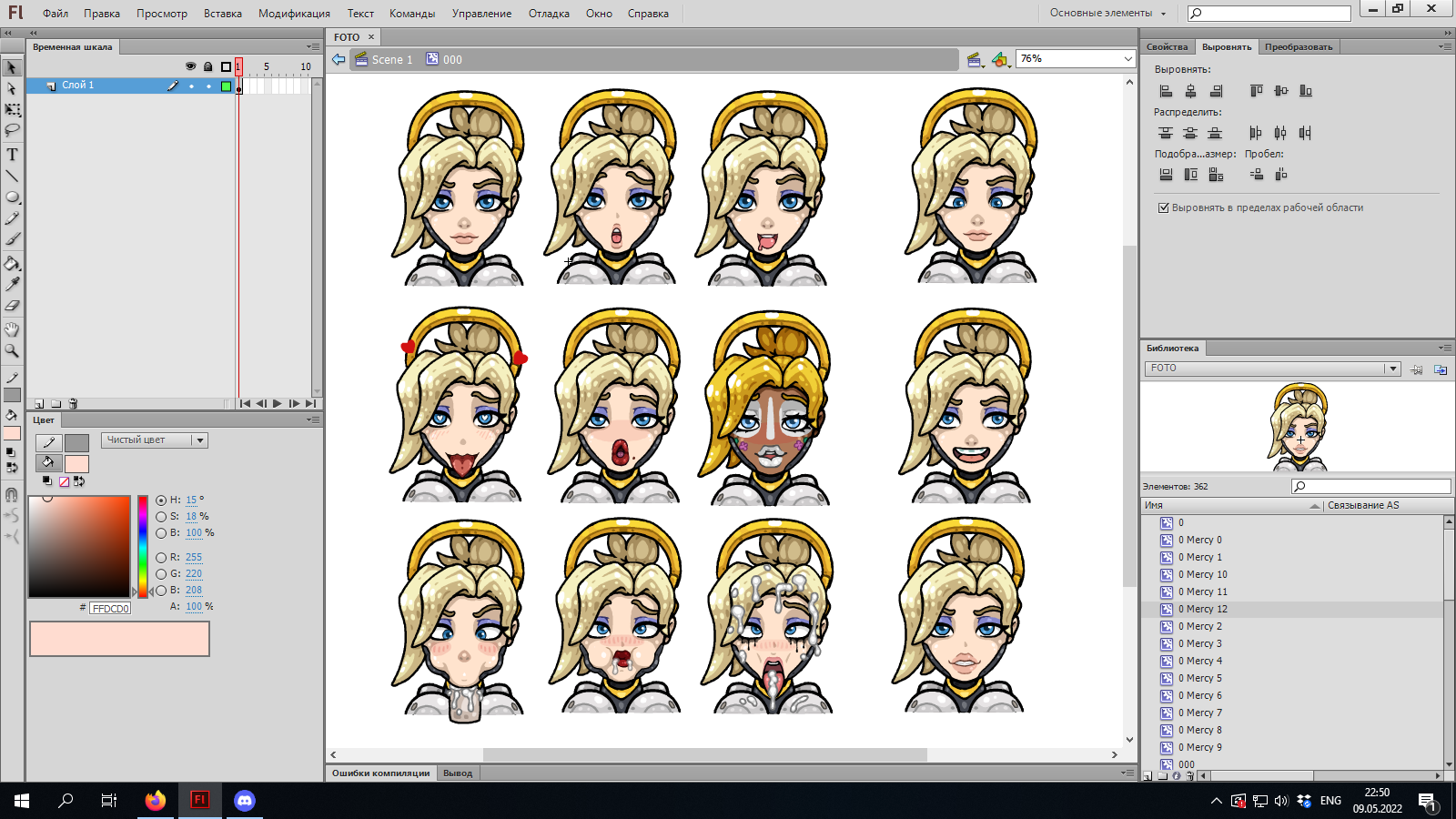This screenshot has height=819, width=1456.
Task: Go back with the stage arrow
Action: click(339, 59)
